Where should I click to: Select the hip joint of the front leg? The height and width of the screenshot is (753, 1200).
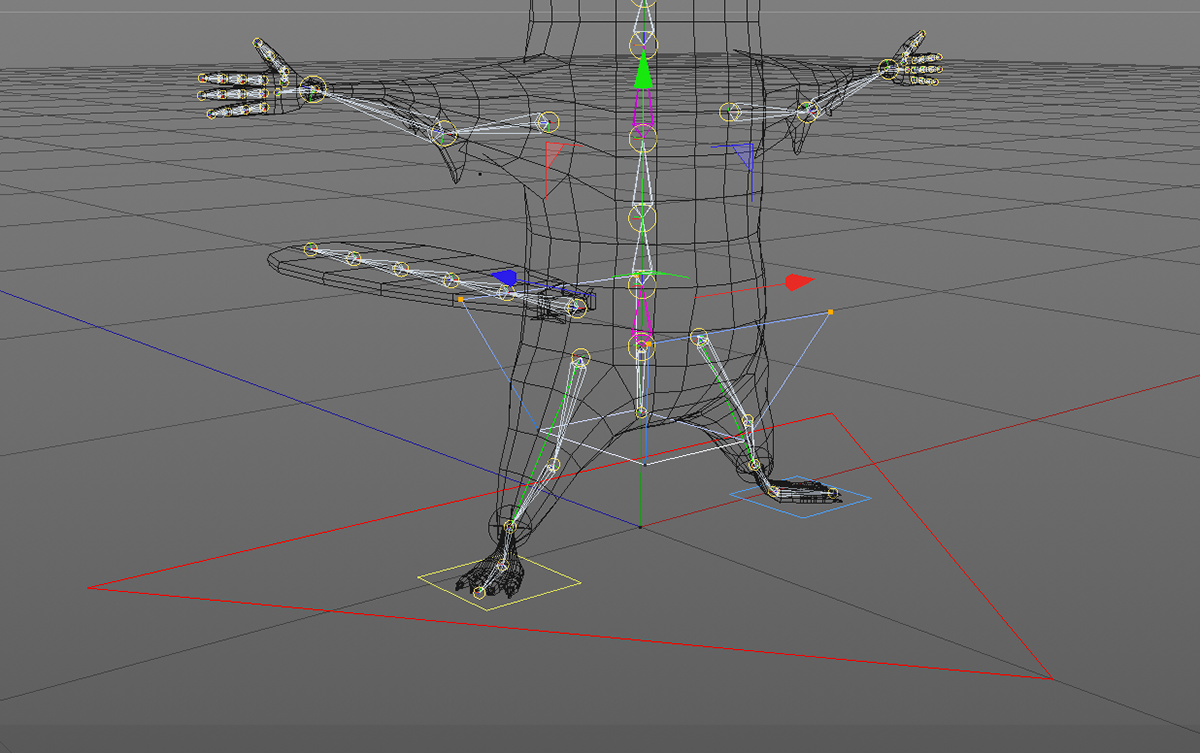coord(581,356)
